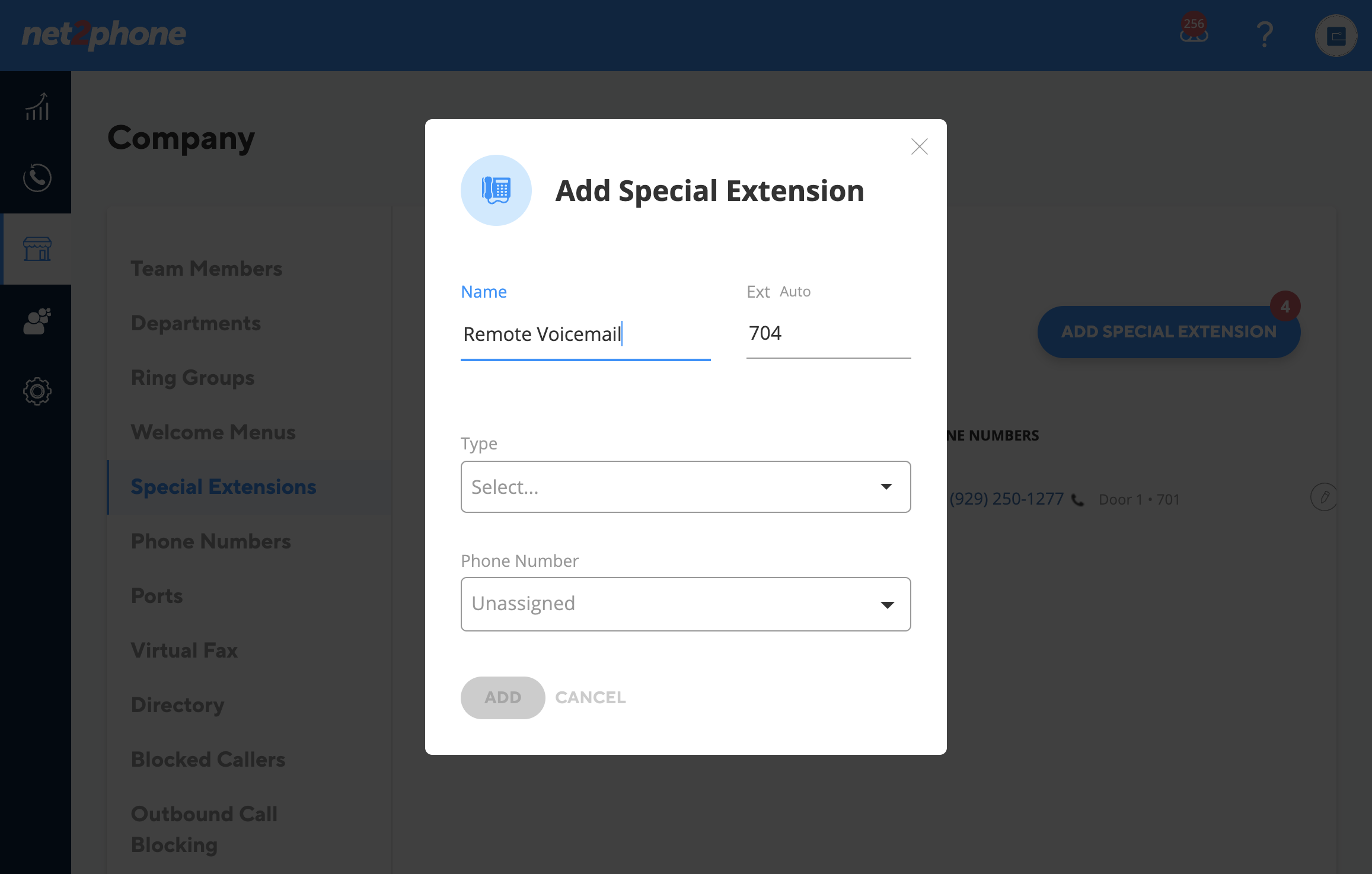Open Outbound Call Blocking section
Screen dimensions: 1372x874
(x=204, y=829)
